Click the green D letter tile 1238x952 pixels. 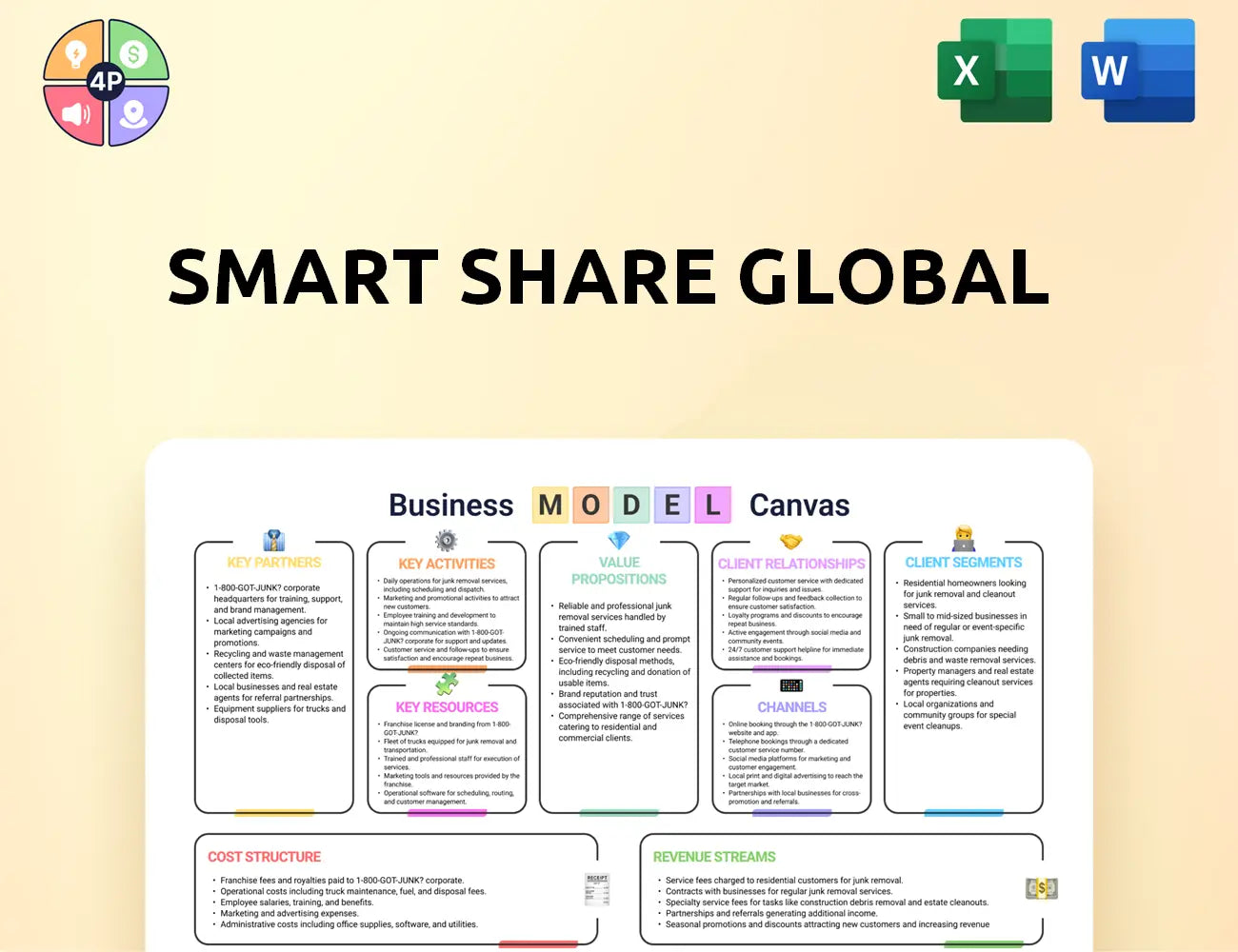coord(631,505)
